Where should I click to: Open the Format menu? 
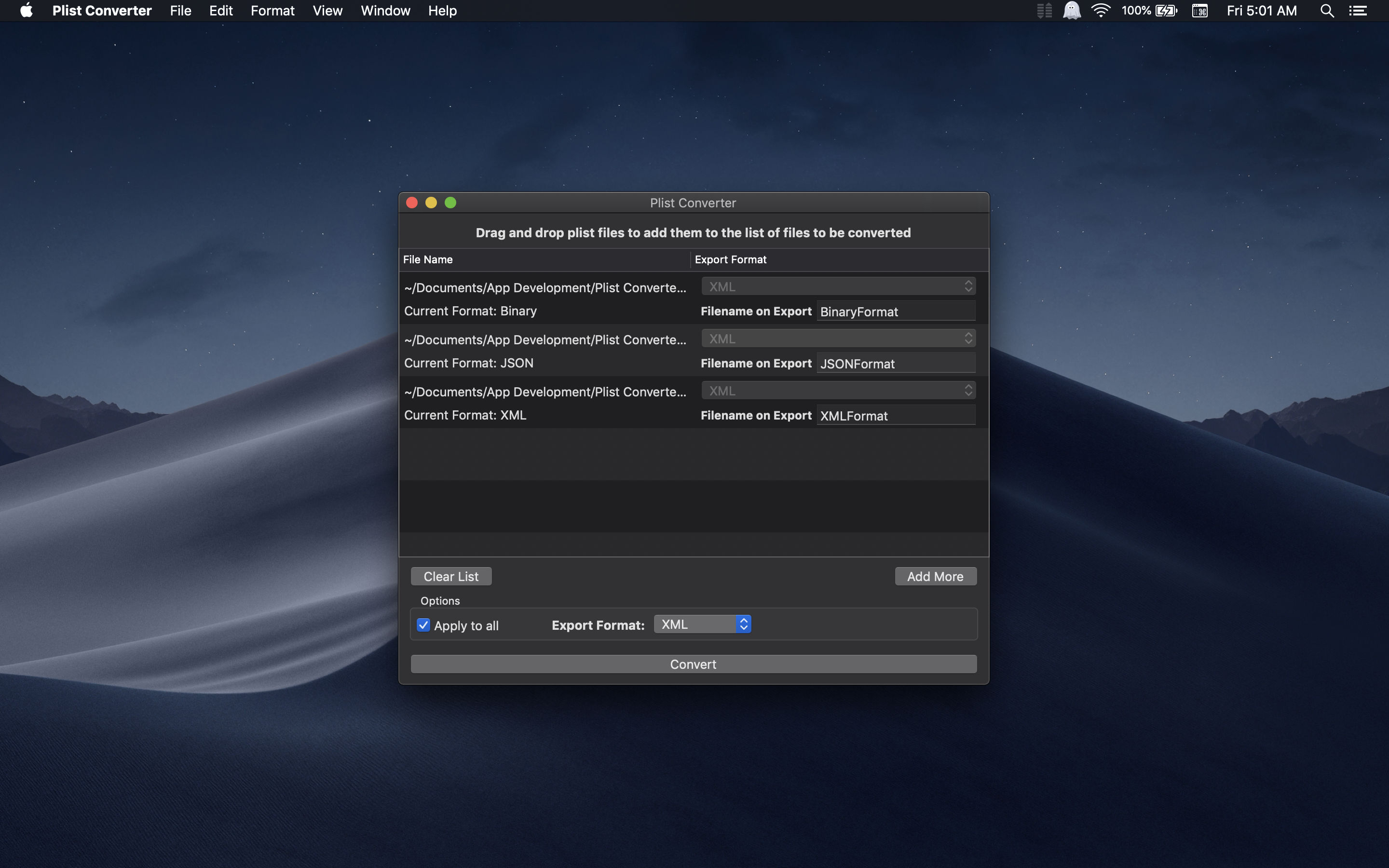click(x=272, y=10)
